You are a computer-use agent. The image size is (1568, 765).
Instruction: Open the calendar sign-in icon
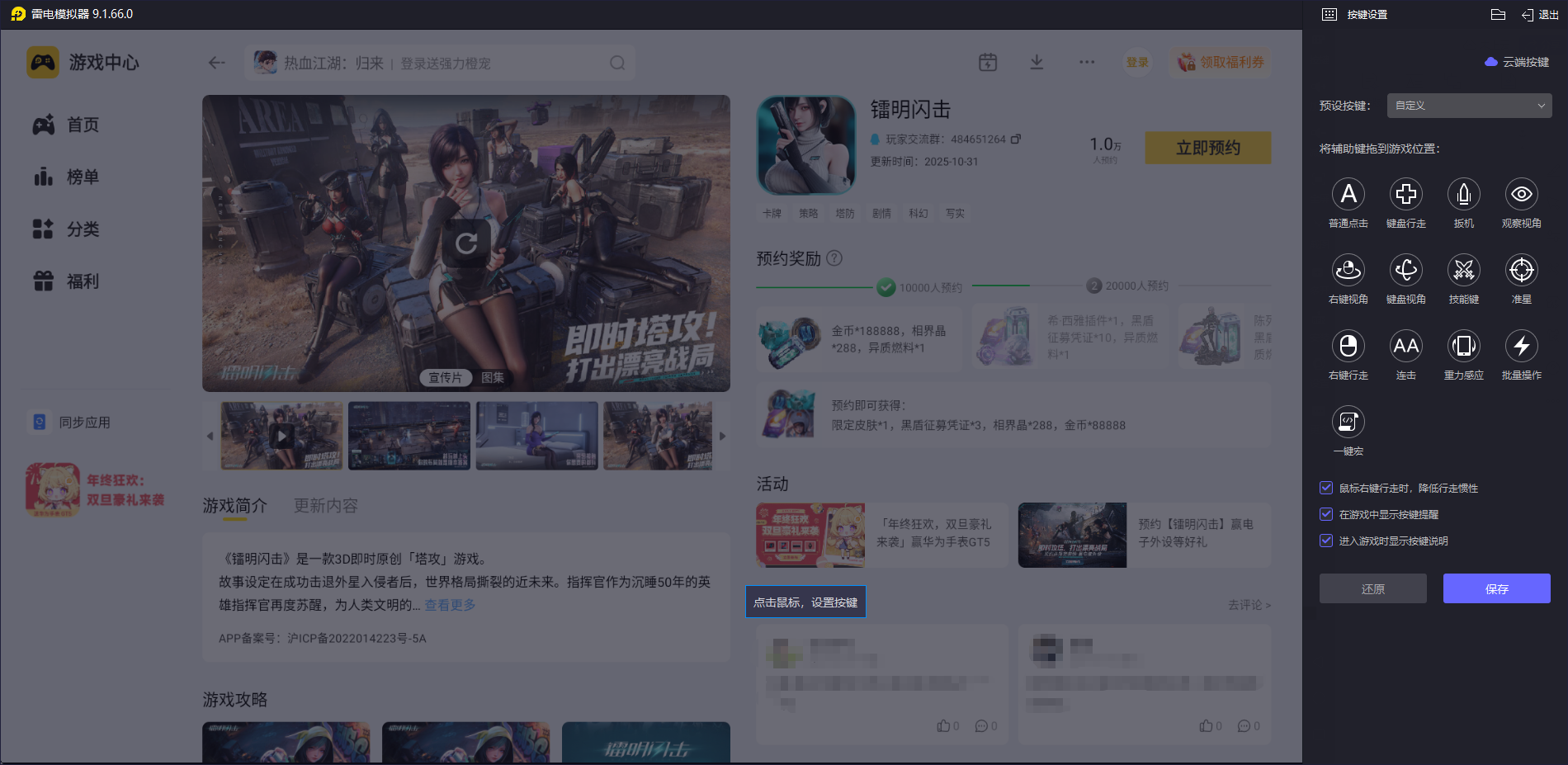pyautogui.click(x=988, y=63)
